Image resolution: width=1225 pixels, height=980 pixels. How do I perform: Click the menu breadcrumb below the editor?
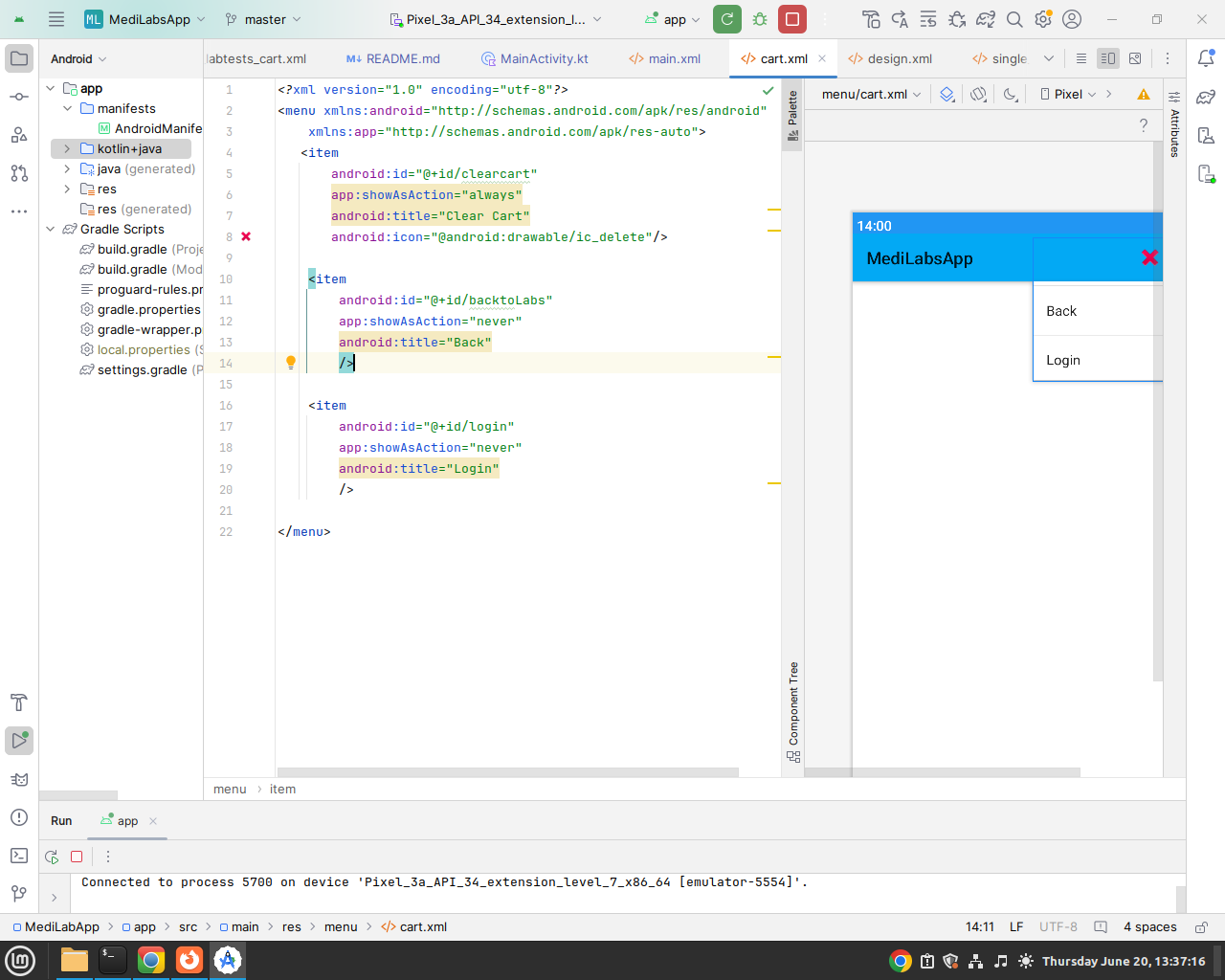pos(230,790)
